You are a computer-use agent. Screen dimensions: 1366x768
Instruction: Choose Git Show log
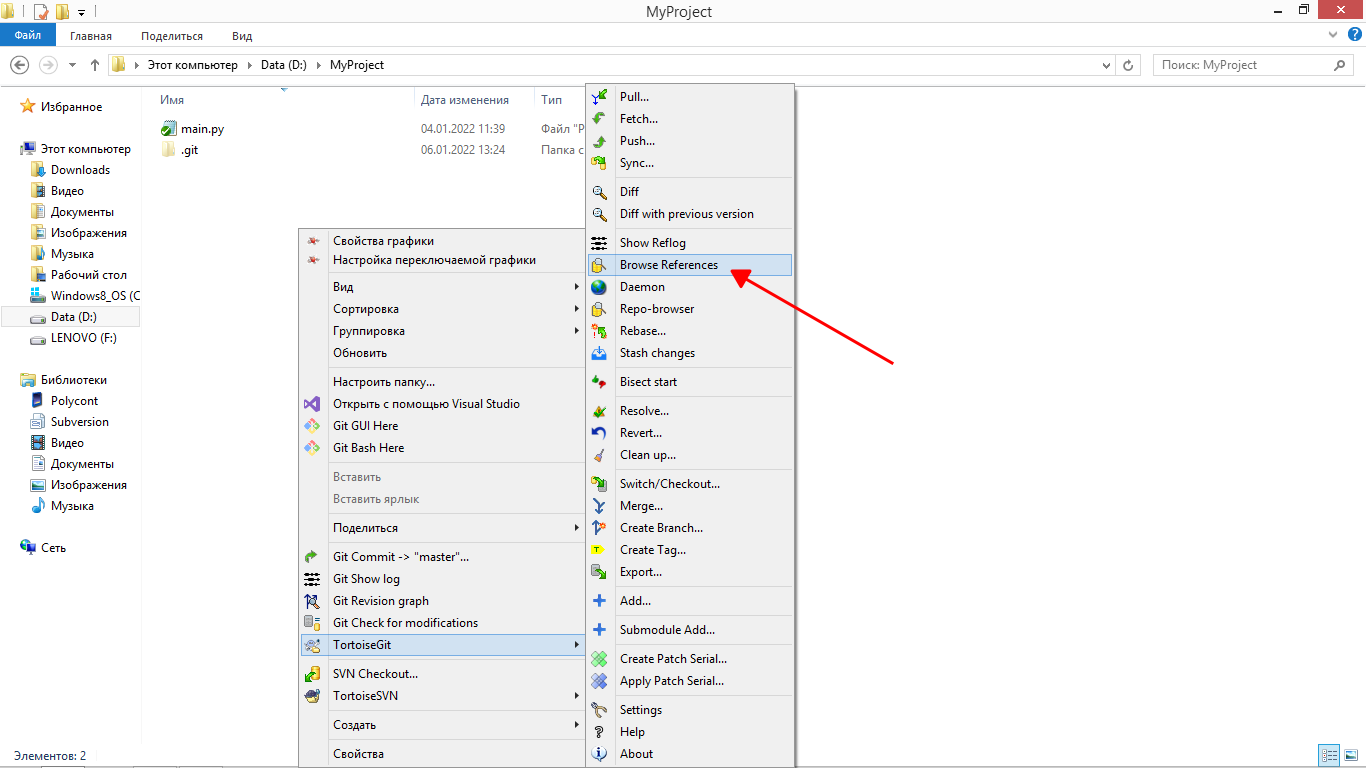pyautogui.click(x=442, y=579)
